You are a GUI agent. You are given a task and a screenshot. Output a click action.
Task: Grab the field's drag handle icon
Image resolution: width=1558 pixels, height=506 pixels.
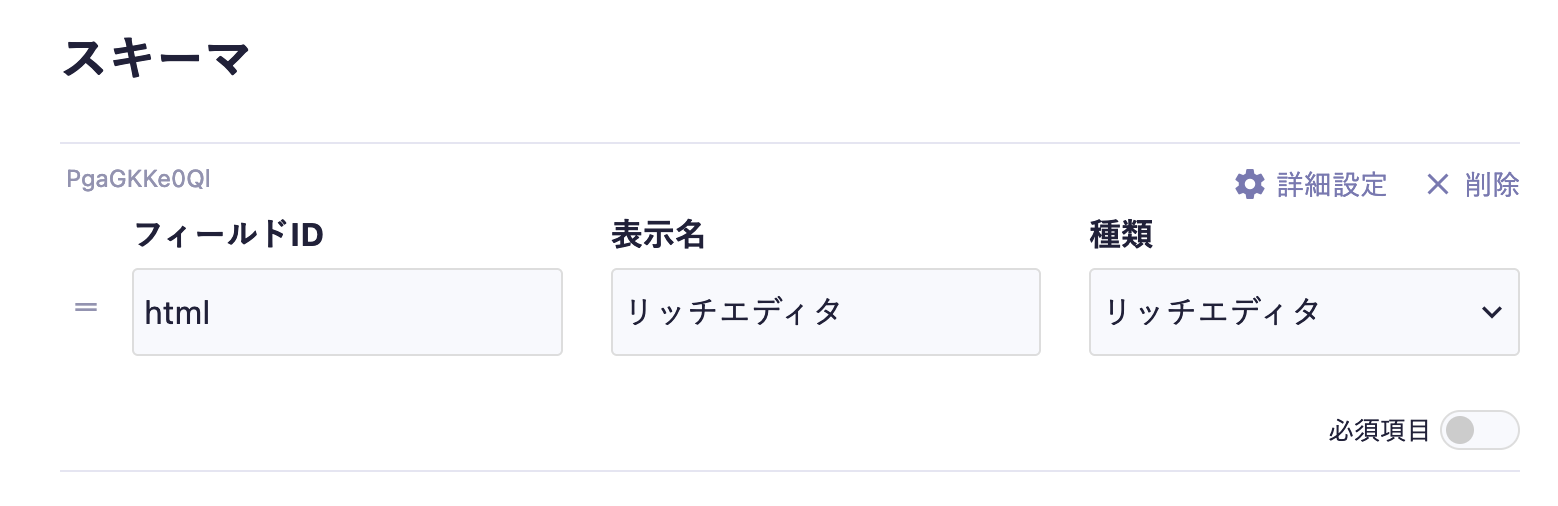point(86,308)
